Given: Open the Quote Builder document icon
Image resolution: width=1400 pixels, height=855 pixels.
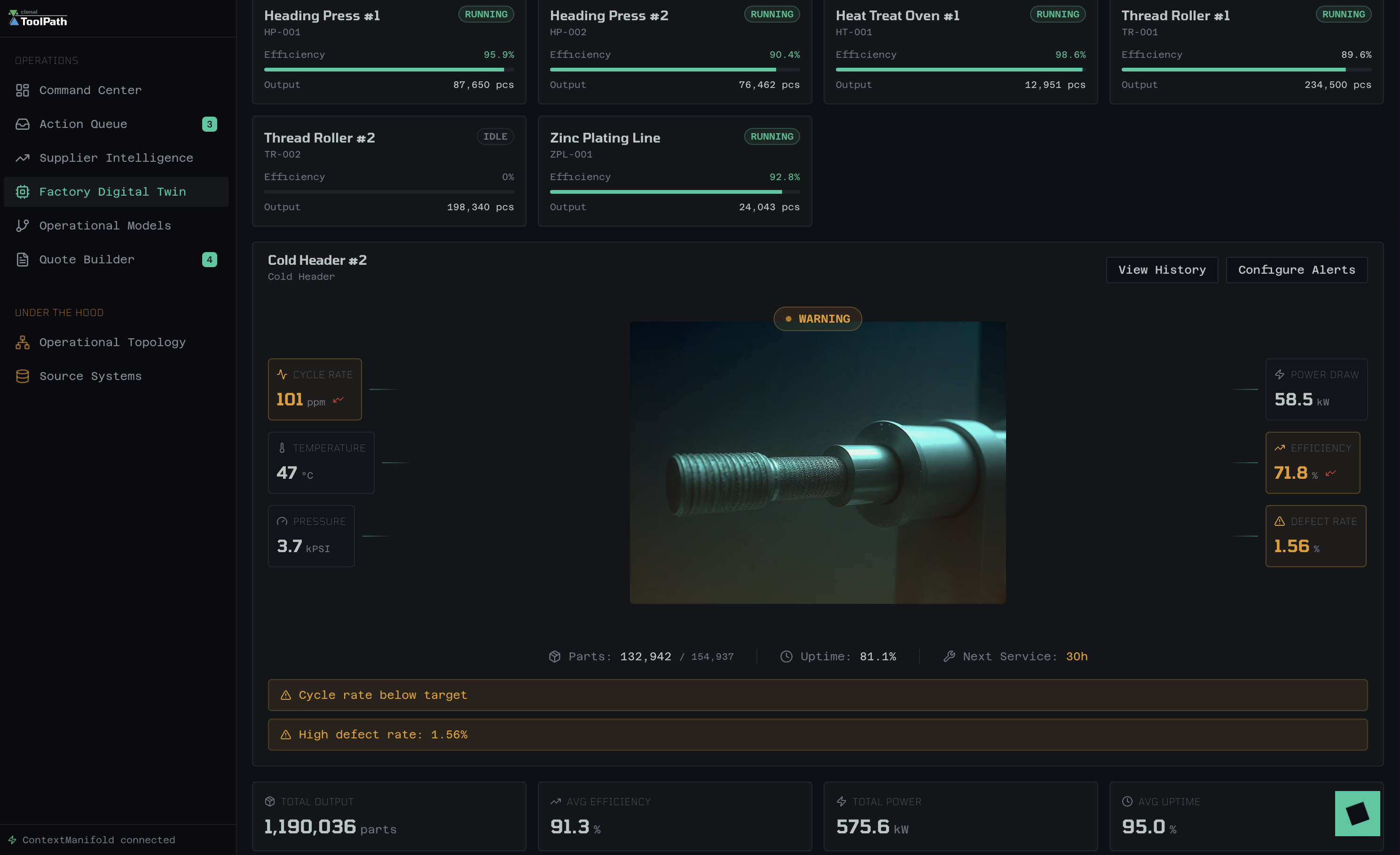Looking at the screenshot, I should pyautogui.click(x=22, y=259).
